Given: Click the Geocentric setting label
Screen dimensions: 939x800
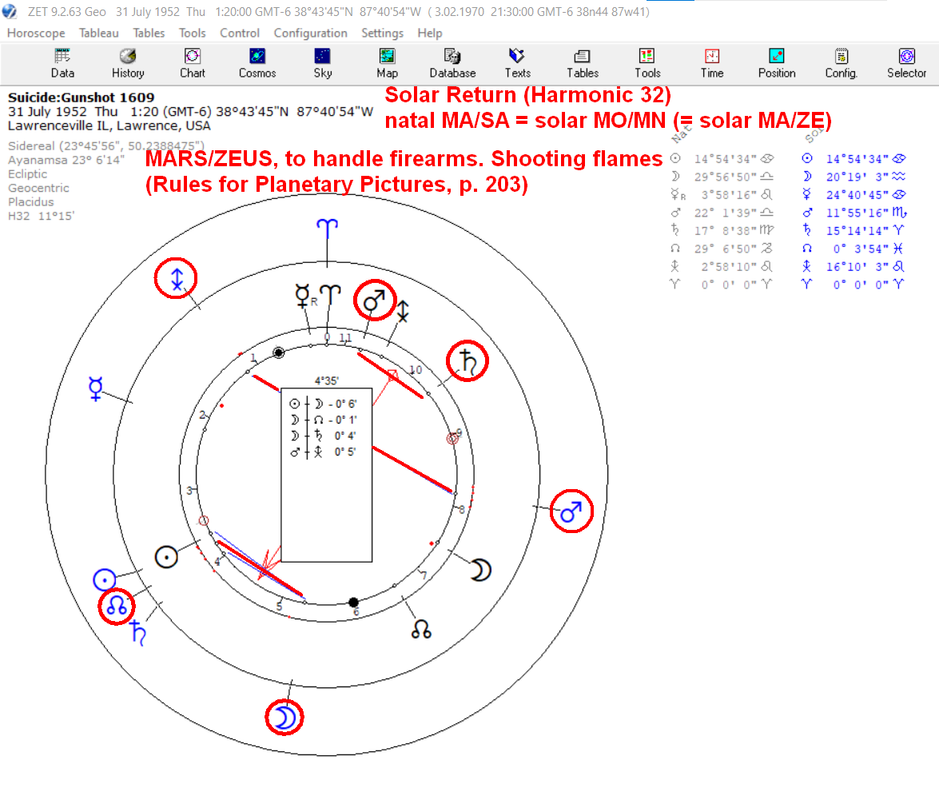Looking at the screenshot, I should 38,188.
